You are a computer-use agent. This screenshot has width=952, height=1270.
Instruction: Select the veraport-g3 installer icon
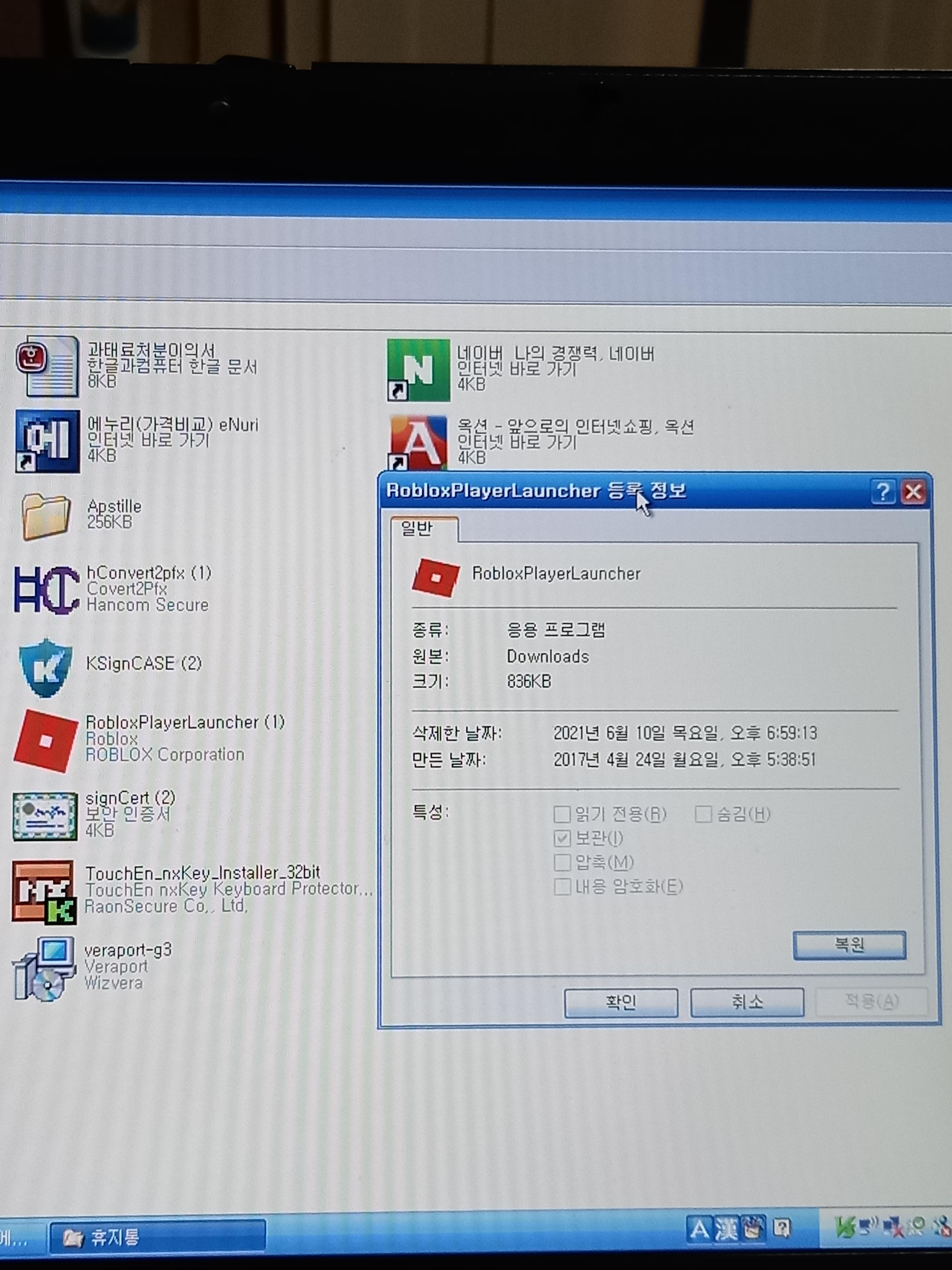click(44, 969)
